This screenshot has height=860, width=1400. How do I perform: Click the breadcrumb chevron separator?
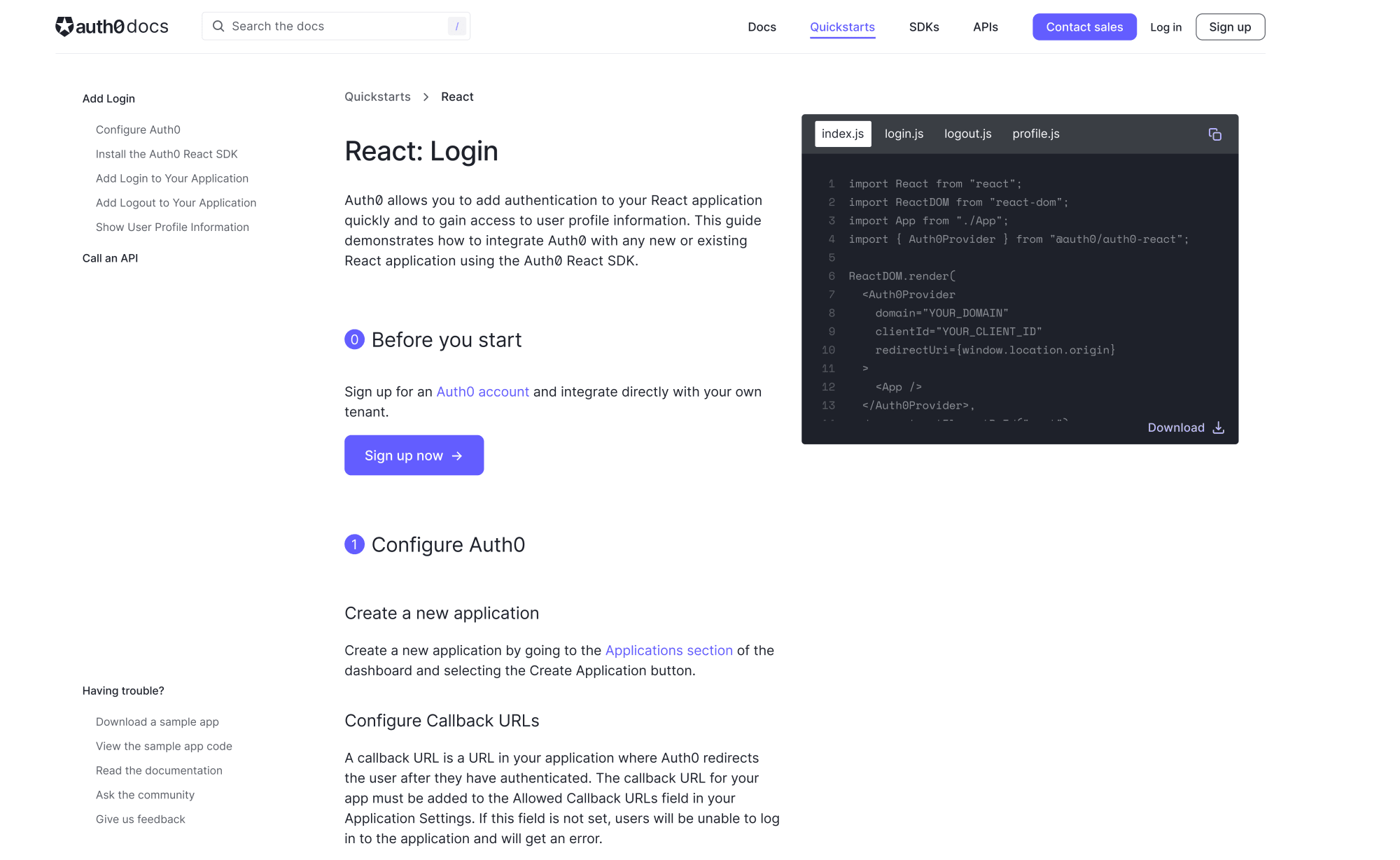426,97
